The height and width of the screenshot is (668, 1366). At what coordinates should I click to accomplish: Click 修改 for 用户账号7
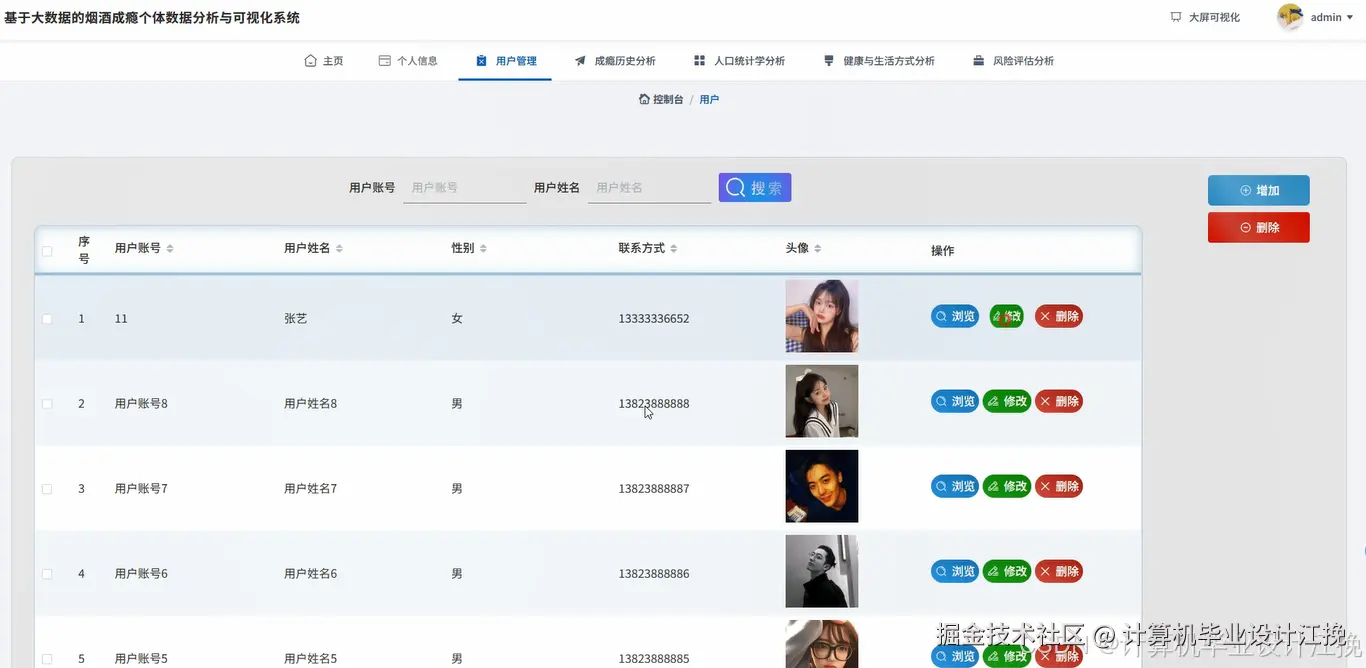coord(1007,486)
